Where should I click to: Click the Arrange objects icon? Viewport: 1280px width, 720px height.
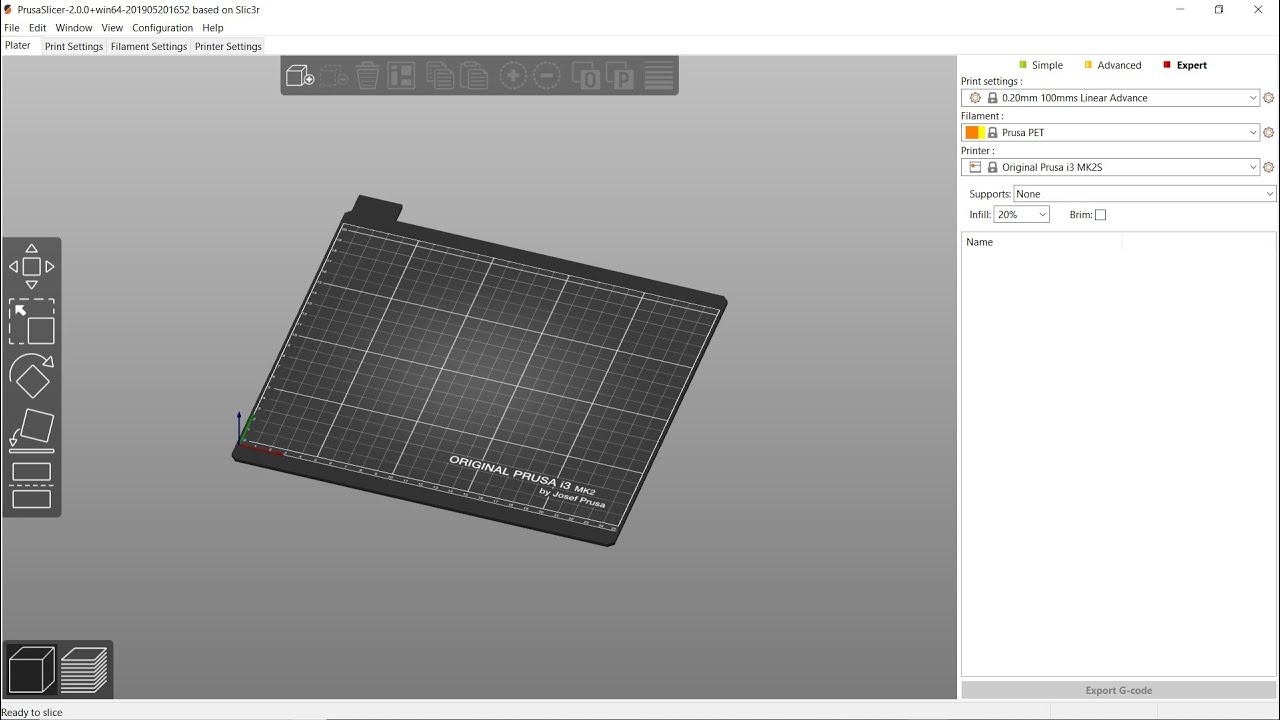pos(401,76)
